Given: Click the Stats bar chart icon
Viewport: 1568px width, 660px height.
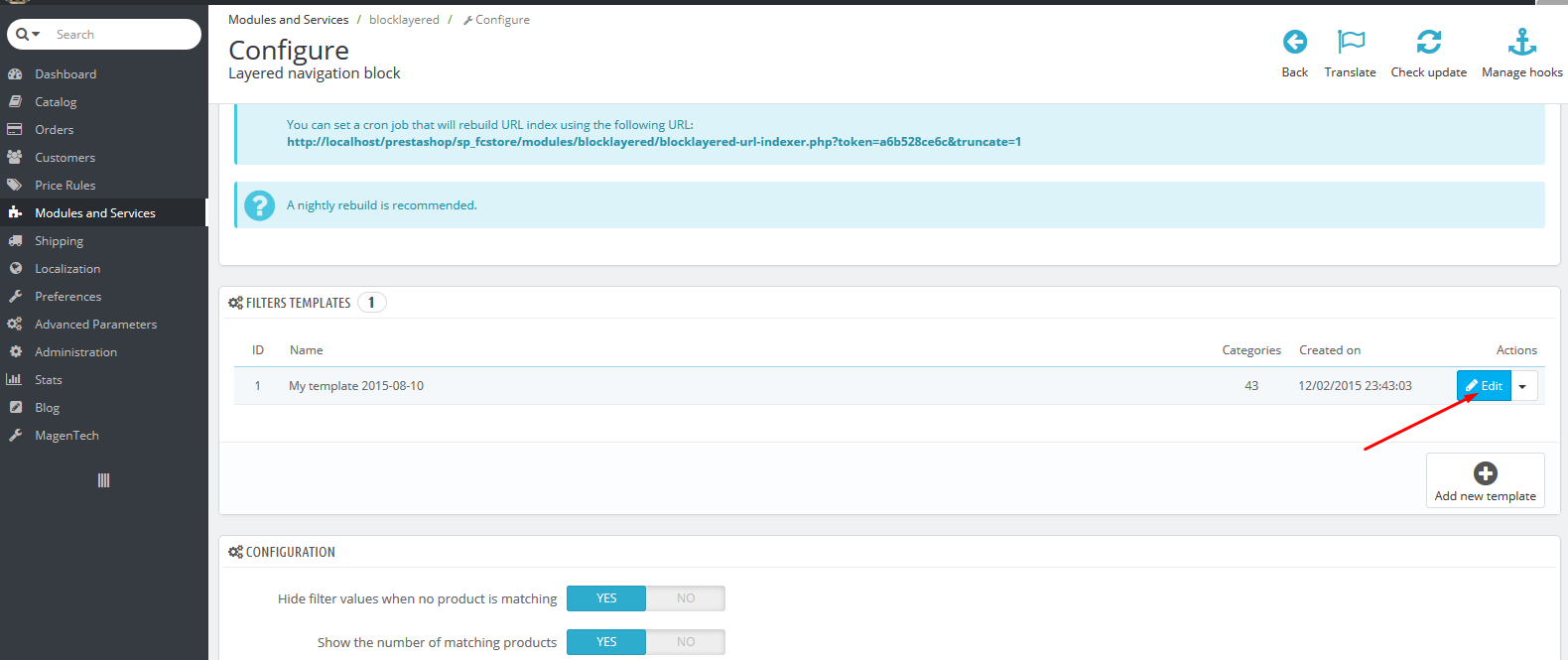Looking at the screenshot, I should (x=14, y=380).
